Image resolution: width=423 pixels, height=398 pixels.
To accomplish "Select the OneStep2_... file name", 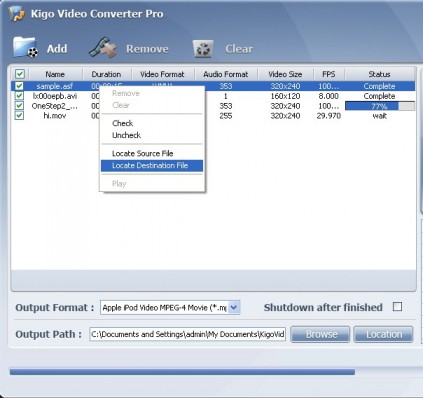I will pos(55,106).
